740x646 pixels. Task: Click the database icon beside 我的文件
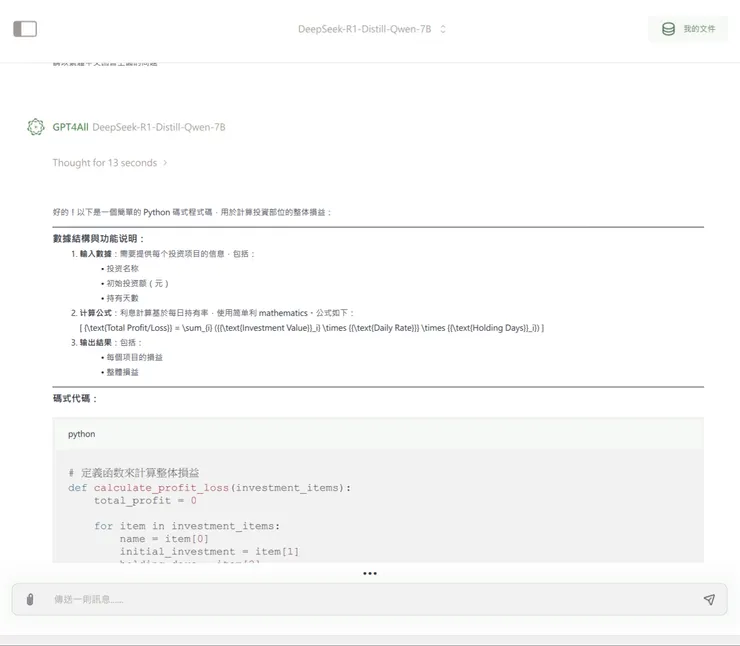pyautogui.click(x=668, y=29)
